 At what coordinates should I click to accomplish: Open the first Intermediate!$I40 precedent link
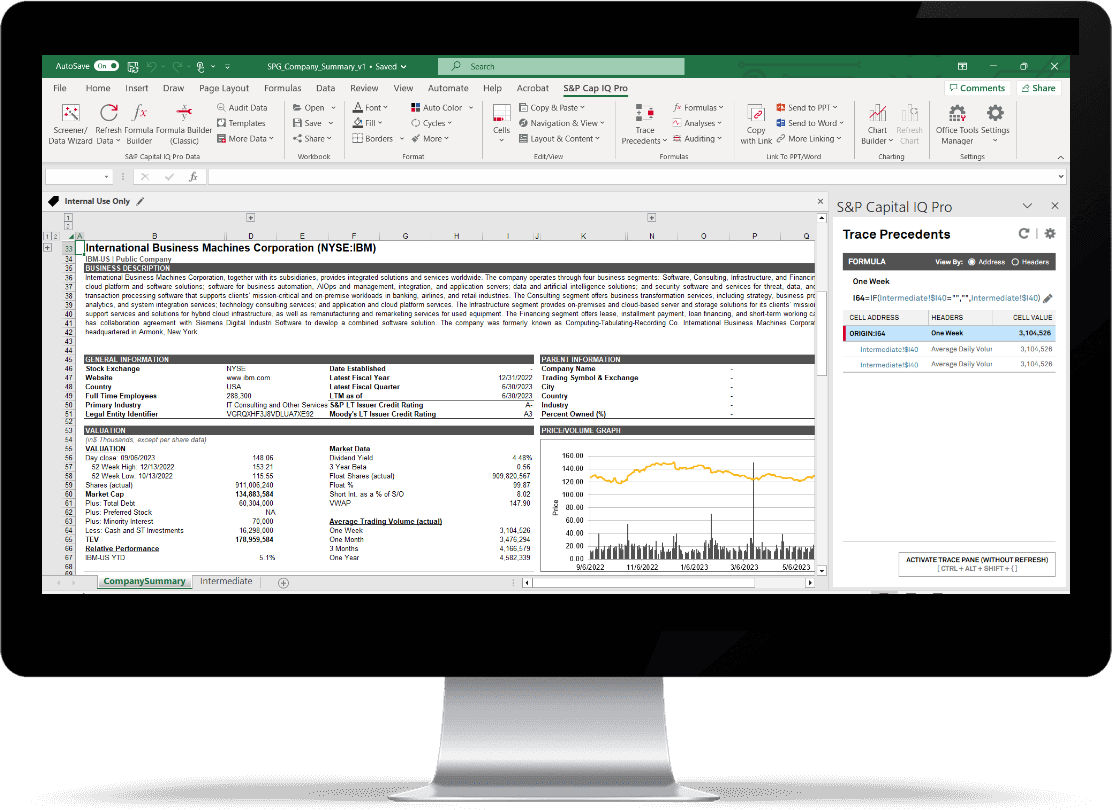[889, 349]
